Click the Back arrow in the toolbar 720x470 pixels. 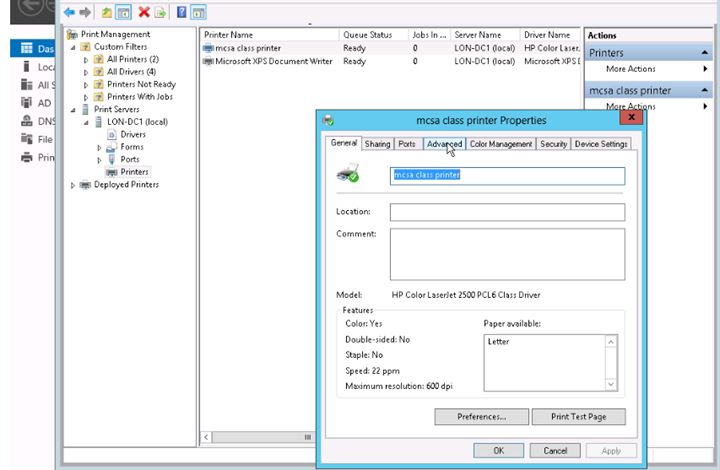click(x=68, y=12)
